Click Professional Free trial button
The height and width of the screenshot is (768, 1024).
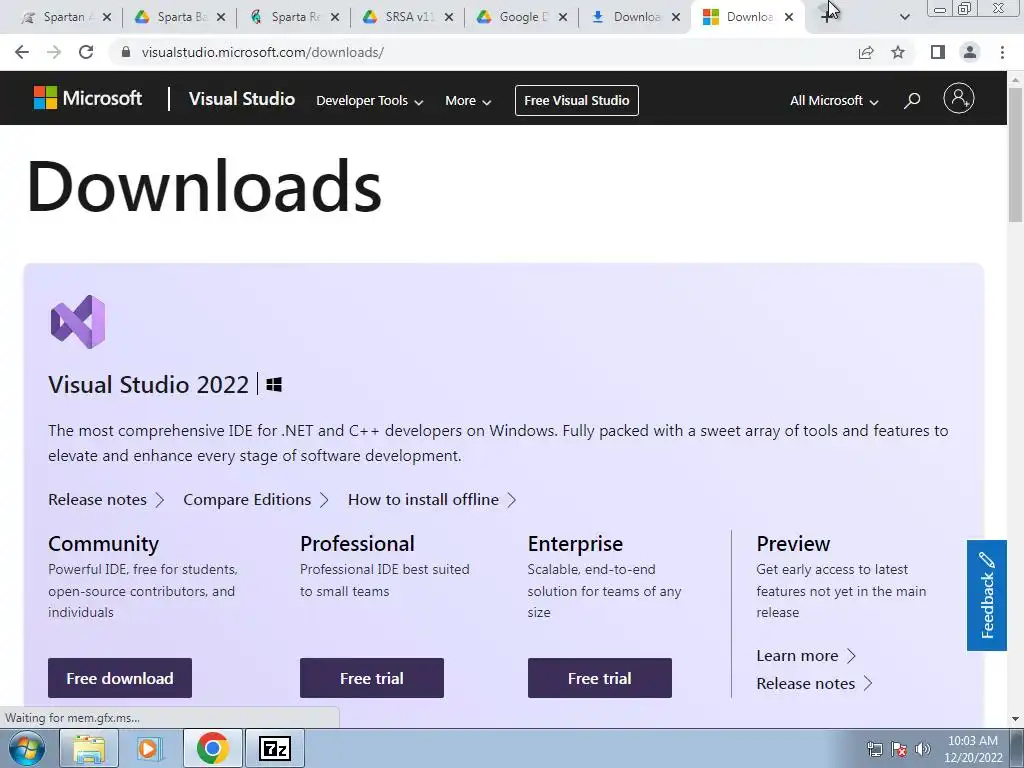(x=372, y=678)
